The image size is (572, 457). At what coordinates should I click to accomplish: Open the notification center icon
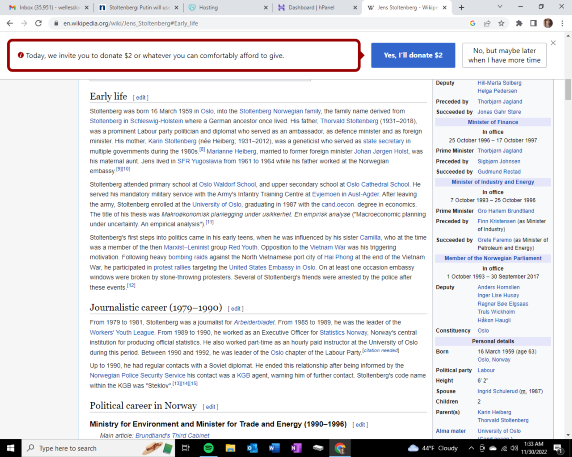coord(558,448)
